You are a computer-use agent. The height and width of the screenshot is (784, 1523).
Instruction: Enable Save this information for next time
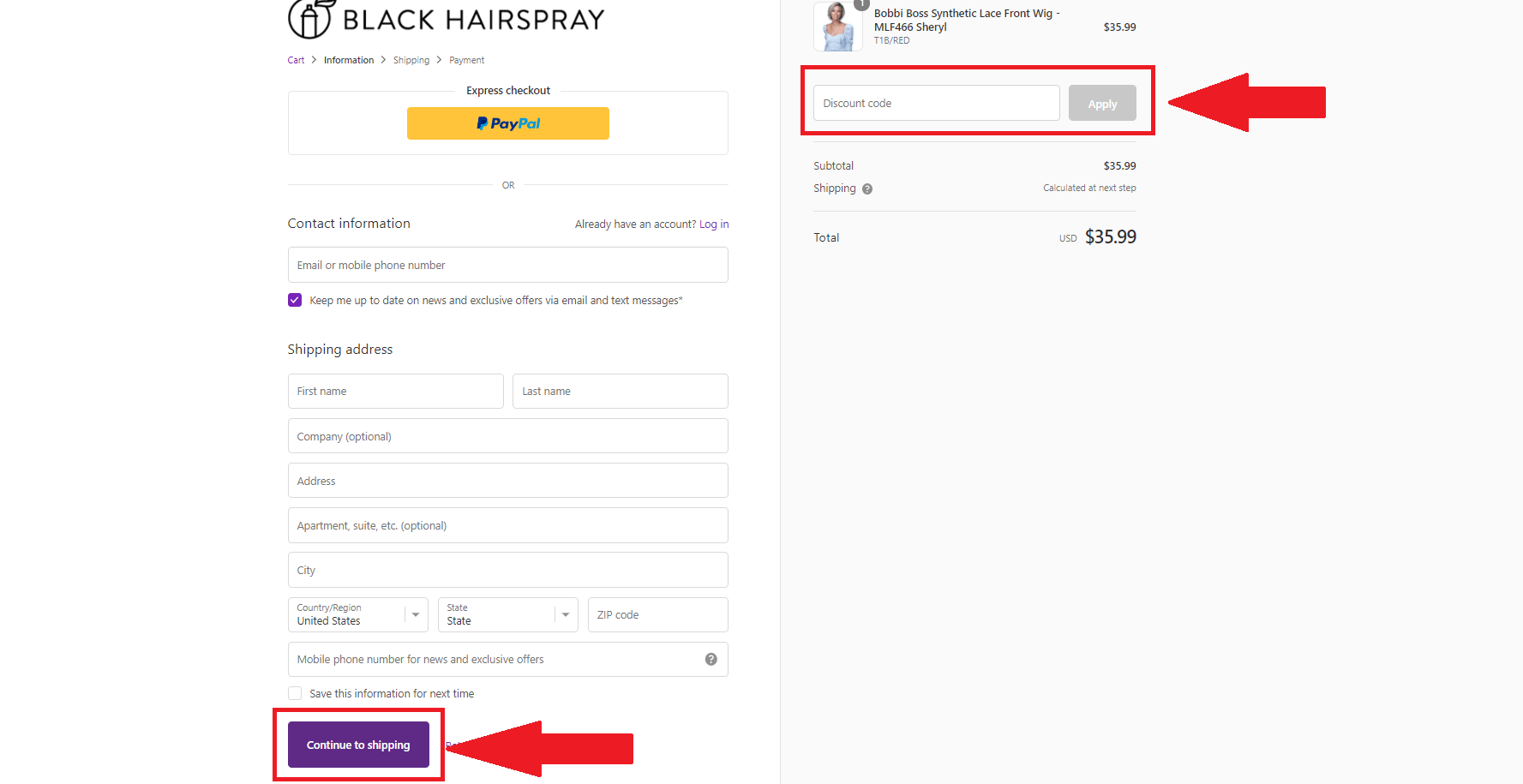[295, 693]
